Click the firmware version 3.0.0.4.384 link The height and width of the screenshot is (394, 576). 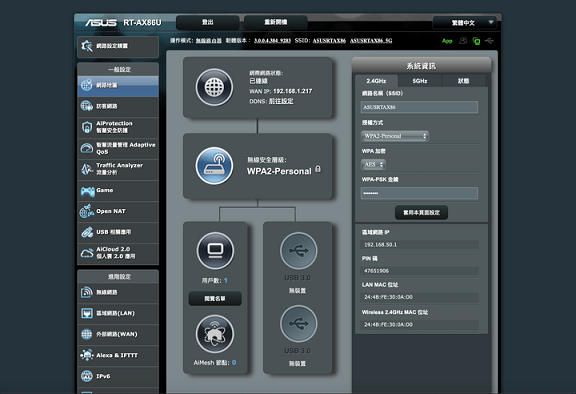pos(272,40)
